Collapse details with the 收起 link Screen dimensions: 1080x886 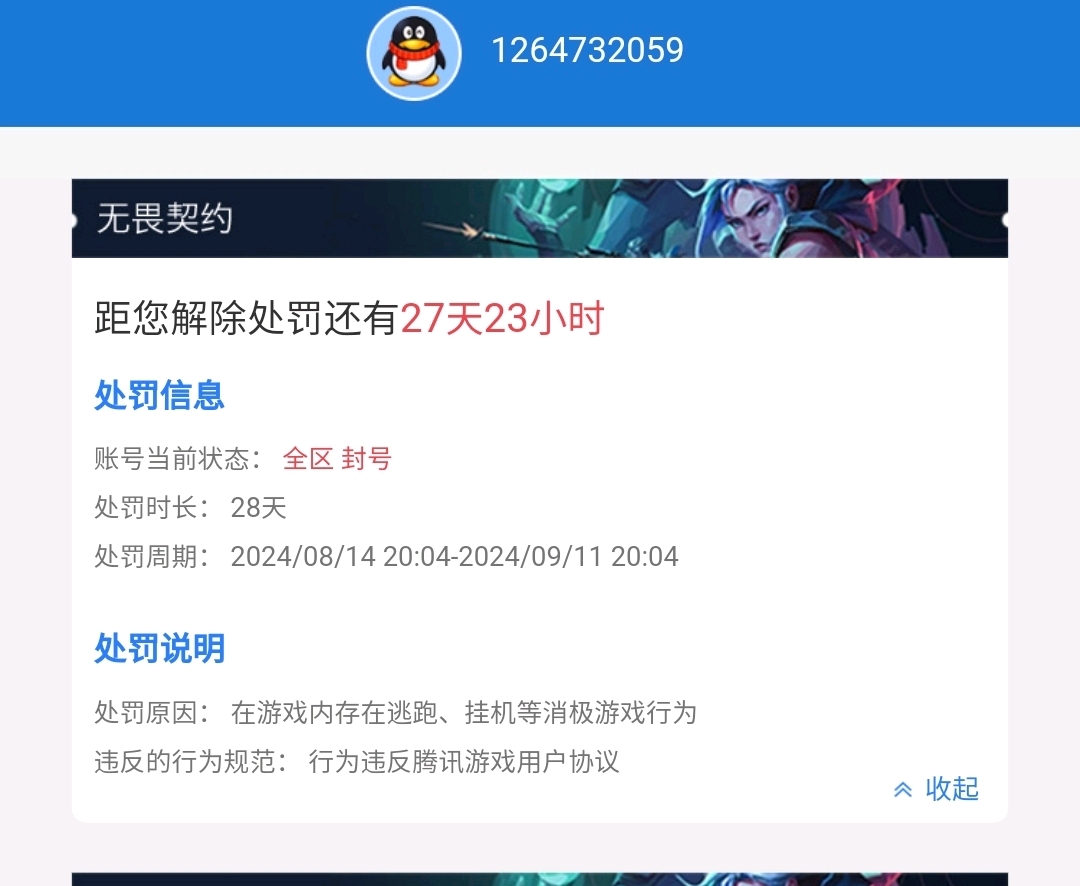point(952,789)
